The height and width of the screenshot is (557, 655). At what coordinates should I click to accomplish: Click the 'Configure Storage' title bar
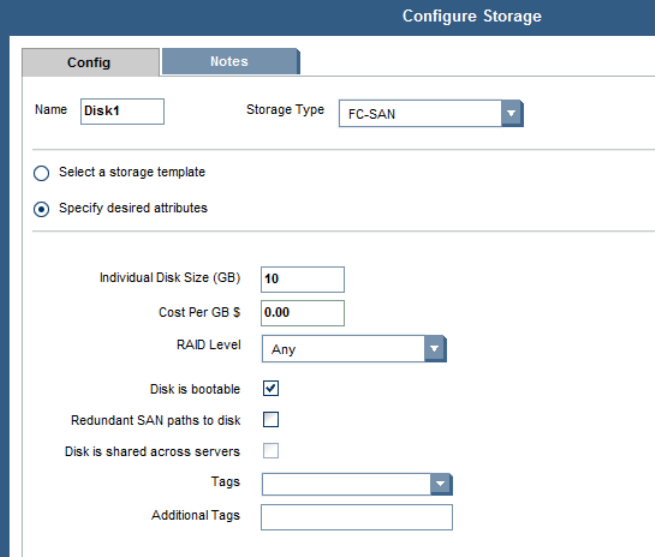click(x=471, y=16)
